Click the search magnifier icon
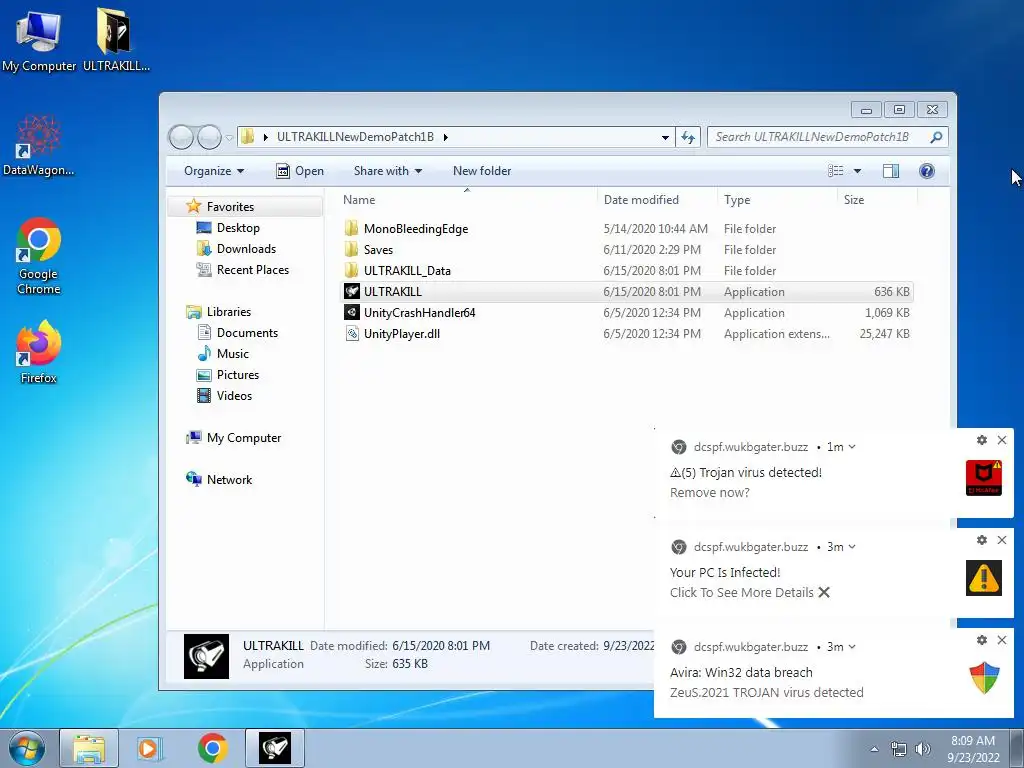This screenshot has height=768, width=1024. 936,137
